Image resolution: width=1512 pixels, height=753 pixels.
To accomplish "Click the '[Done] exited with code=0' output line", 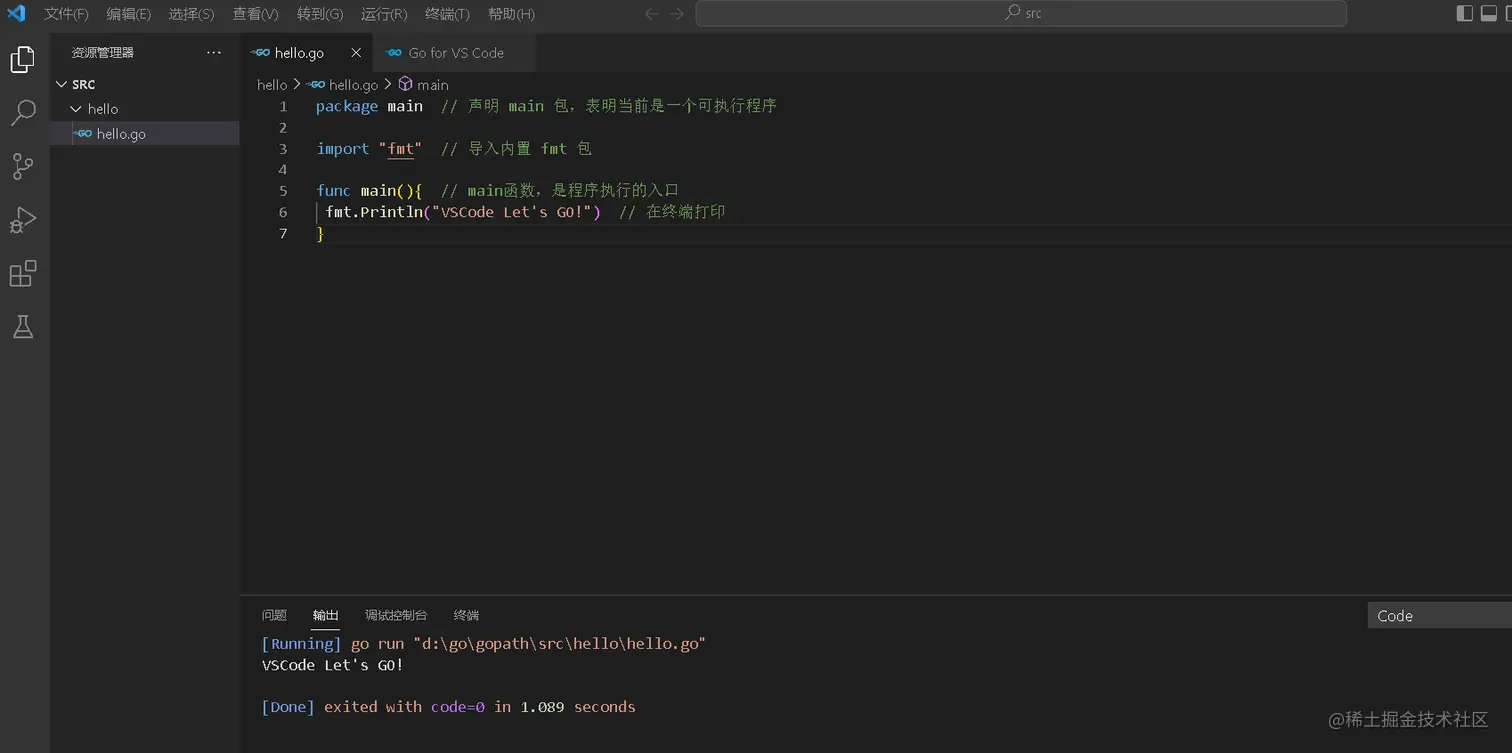I will [x=448, y=707].
